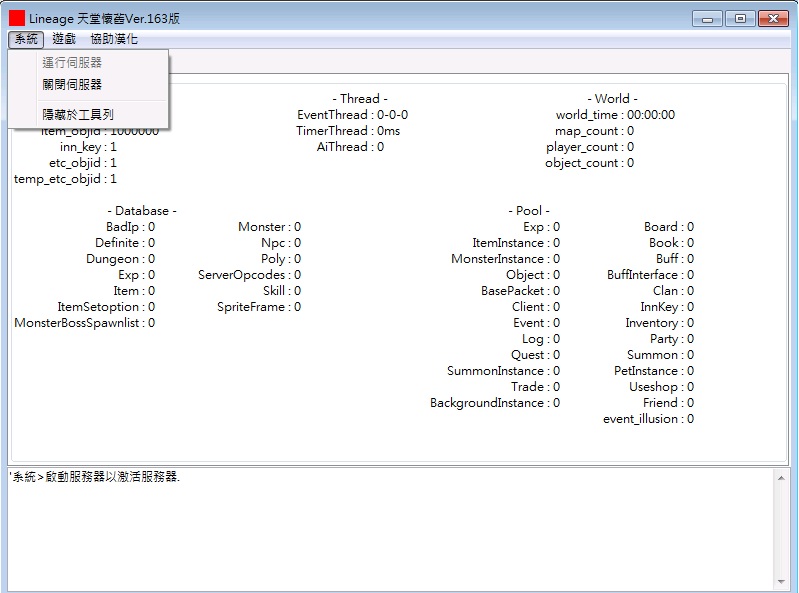Open the 系統 menu
799x593 pixels.
26,39
